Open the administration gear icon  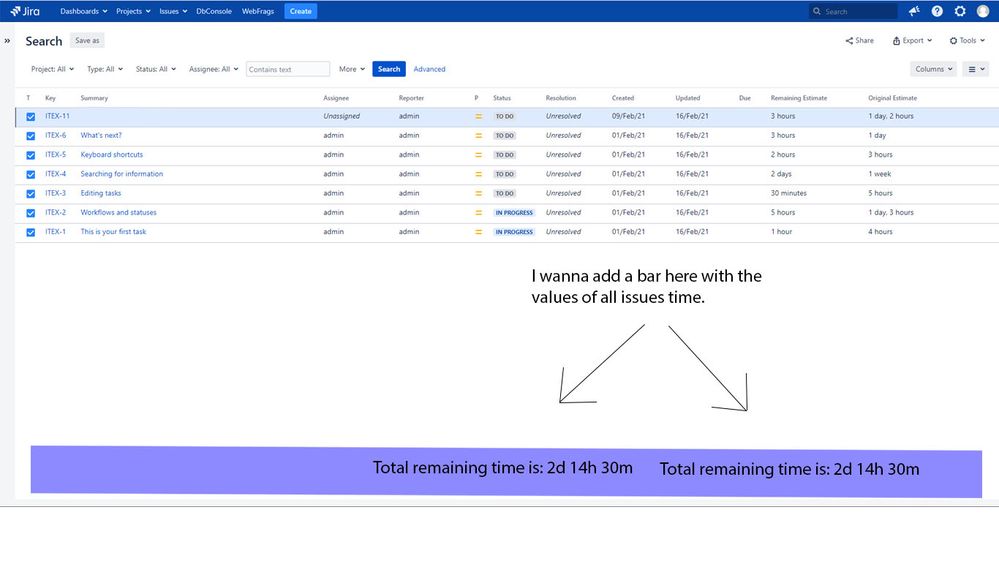point(959,11)
